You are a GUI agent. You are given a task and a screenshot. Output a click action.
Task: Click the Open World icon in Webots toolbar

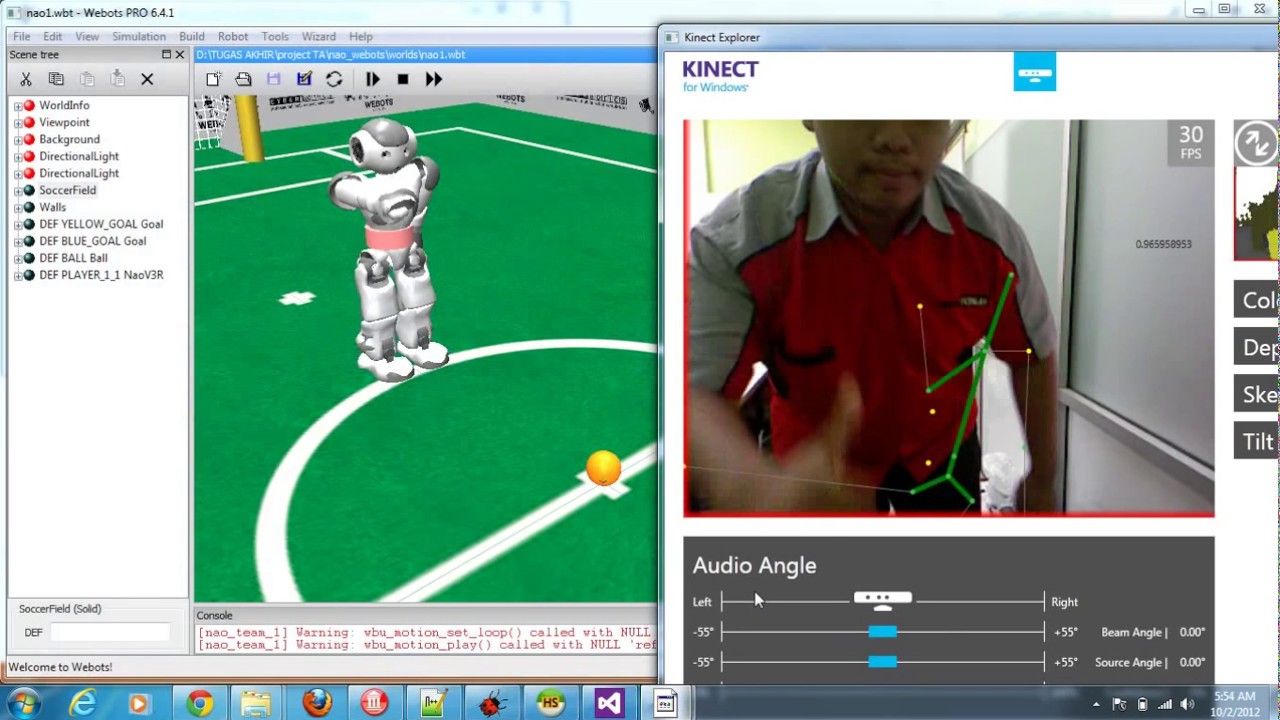pos(243,79)
